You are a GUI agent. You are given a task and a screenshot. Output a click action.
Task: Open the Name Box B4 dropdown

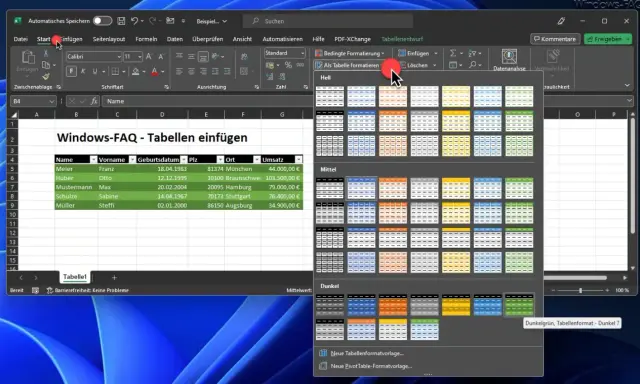pos(51,101)
